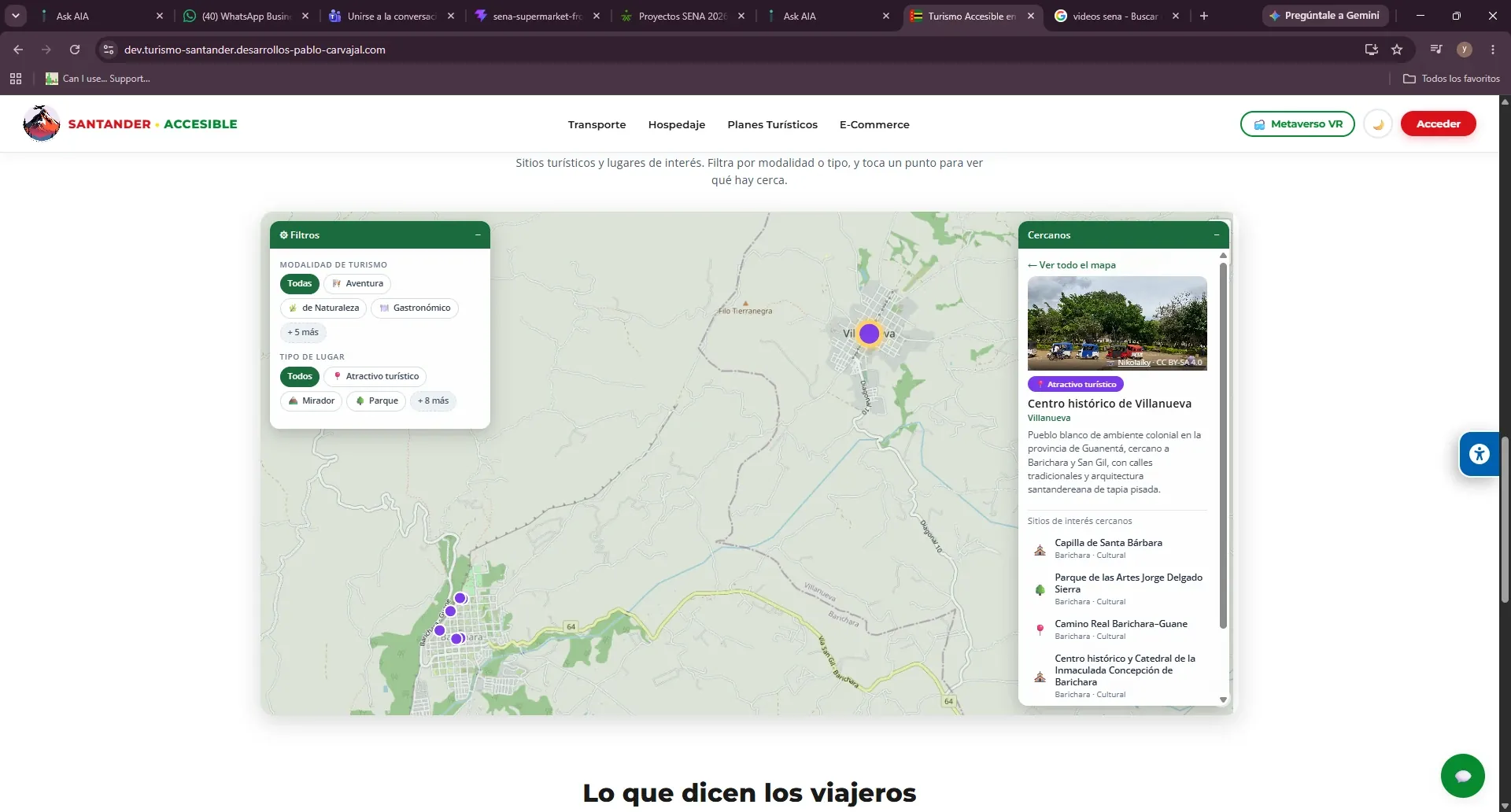Click the Cercanos panel scrollbar
Image resolution: width=1511 pixels, height=812 pixels.
[1223, 445]
